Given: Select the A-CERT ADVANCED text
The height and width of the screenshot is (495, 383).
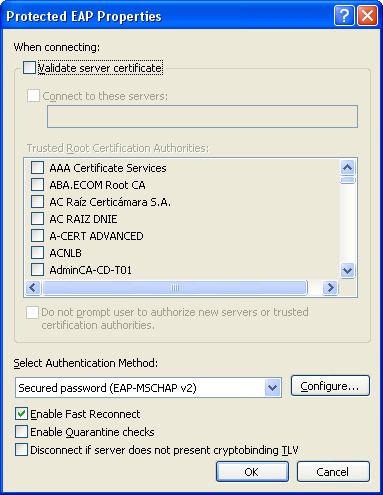Looking at the screenshot, I should pyautogui.click(x=96, y=236).
